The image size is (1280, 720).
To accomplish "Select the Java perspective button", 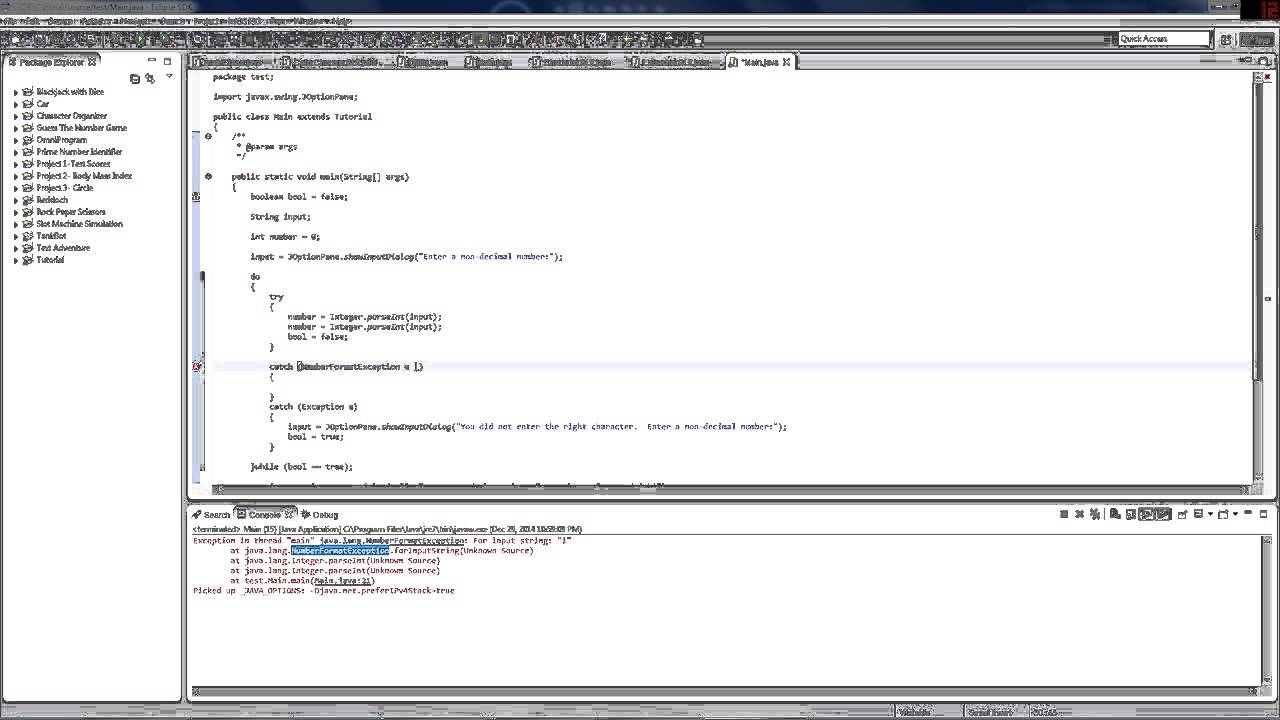I will tap(1256, 39).
